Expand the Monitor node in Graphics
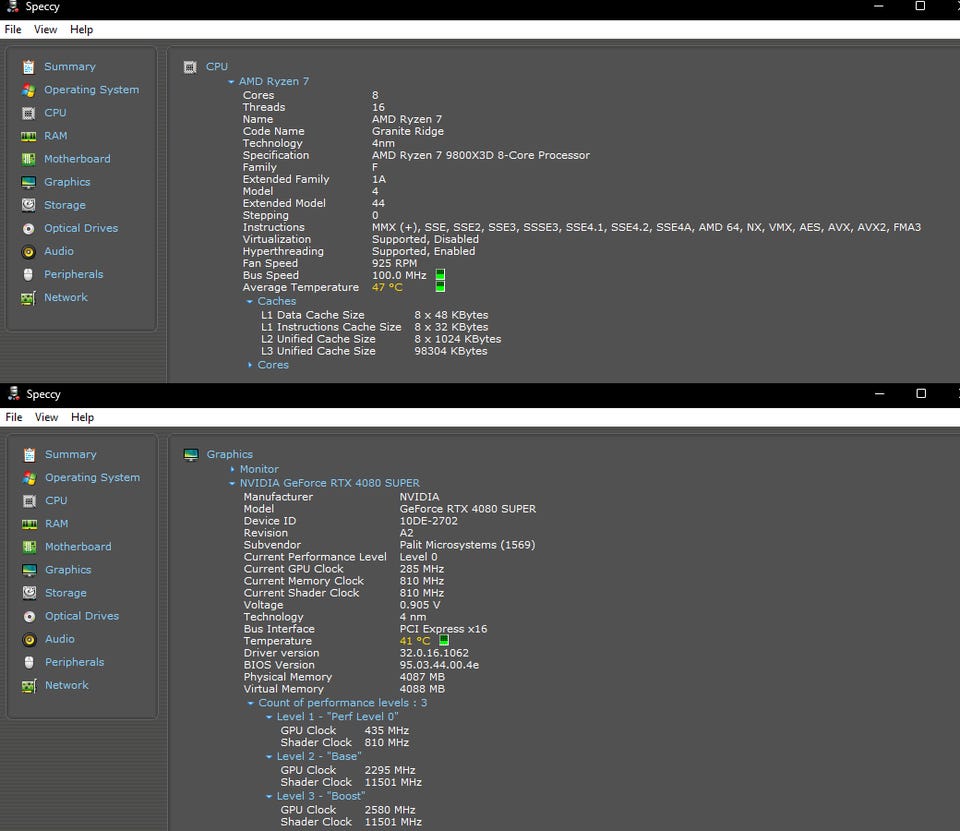960x831 pixels. click(232, 469)
